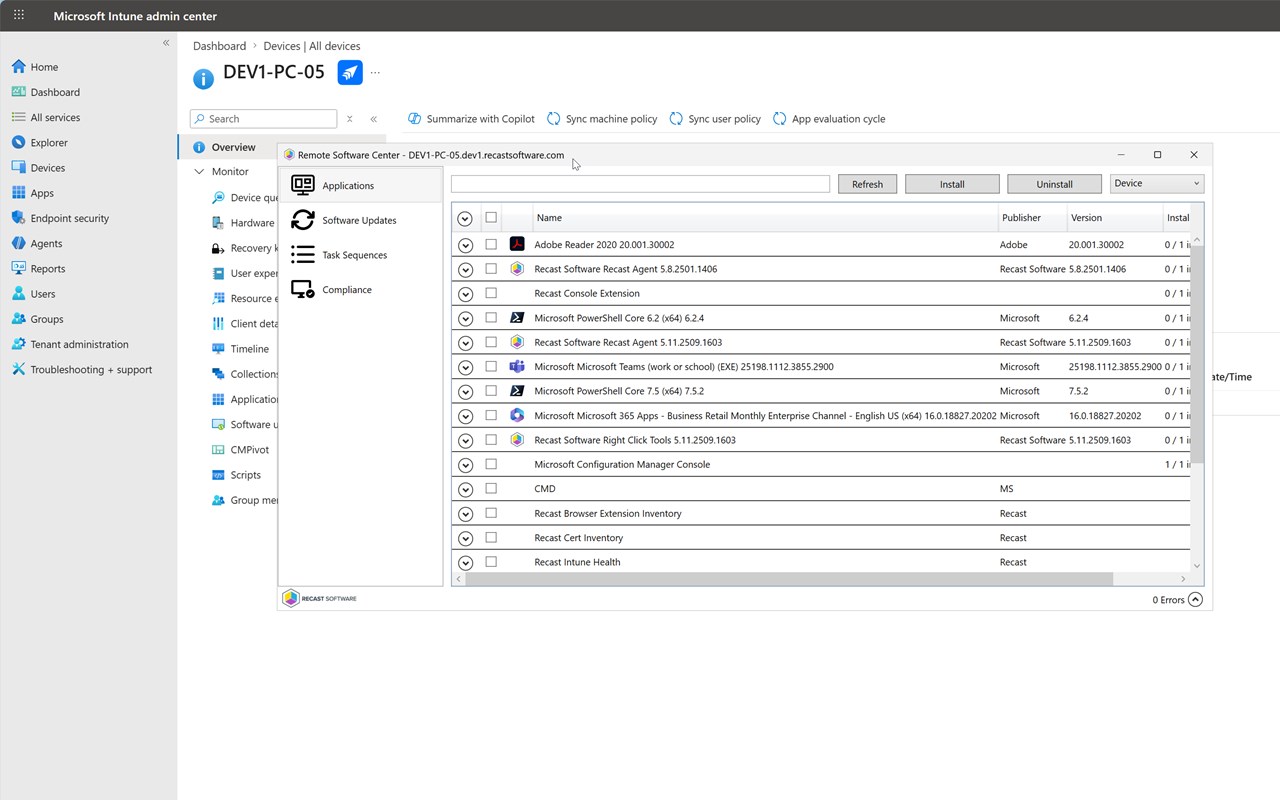Click the Agents icon in sidebar
Viewport: 1280px width, 800px height.
(18, 243)
